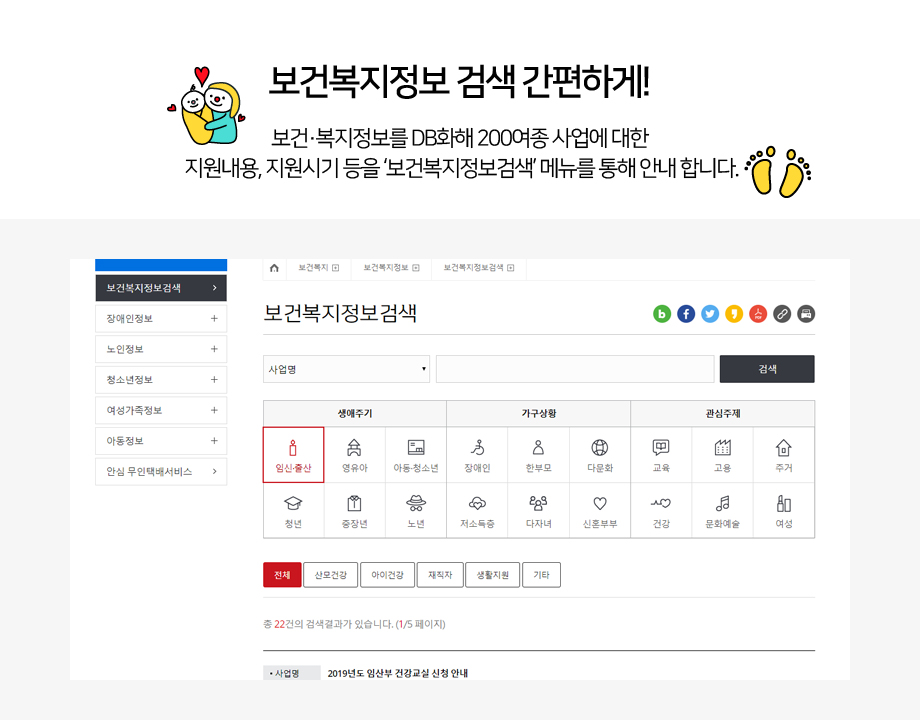
Task: Click the KakaoStory yellow share icon
Action: [734, 314]
